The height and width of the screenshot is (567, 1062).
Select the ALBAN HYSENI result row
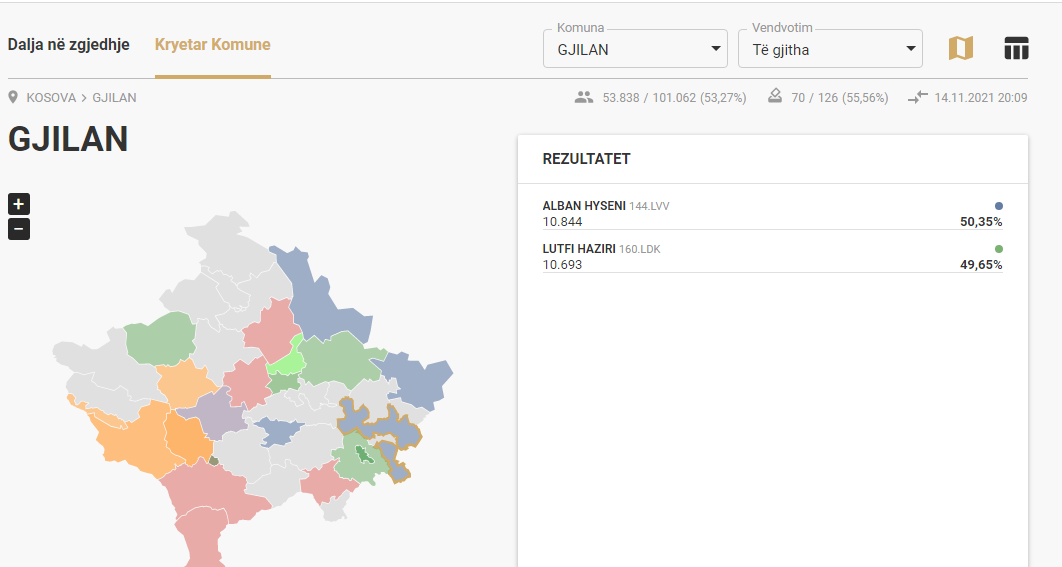tap(772, 213)
